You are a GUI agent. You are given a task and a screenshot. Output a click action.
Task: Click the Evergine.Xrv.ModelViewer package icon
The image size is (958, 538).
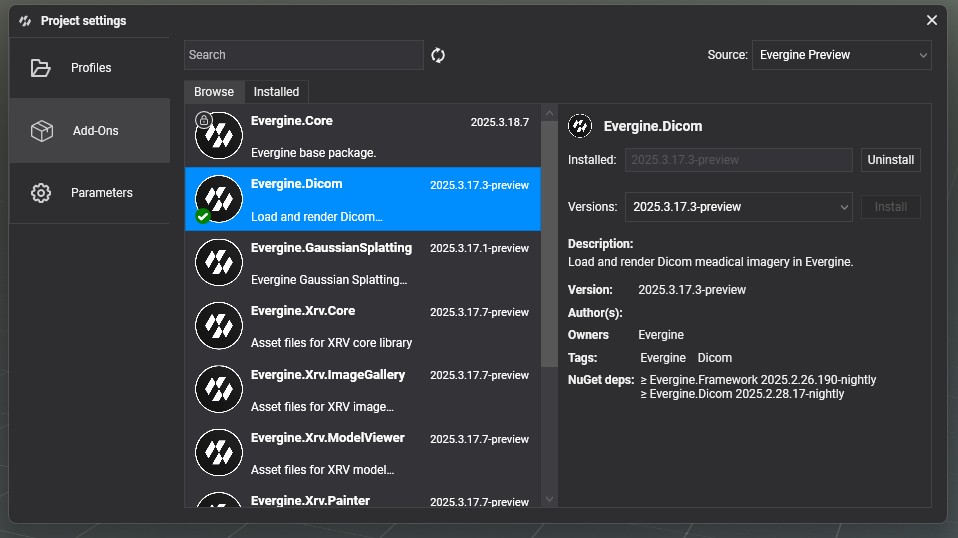pos(219,452)
